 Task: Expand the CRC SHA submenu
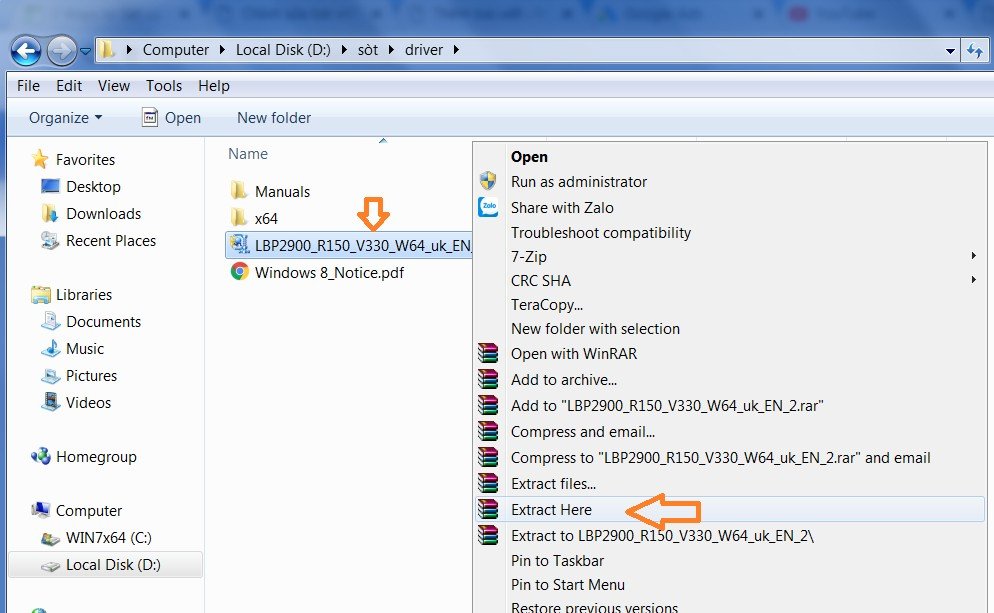[541, 281]
